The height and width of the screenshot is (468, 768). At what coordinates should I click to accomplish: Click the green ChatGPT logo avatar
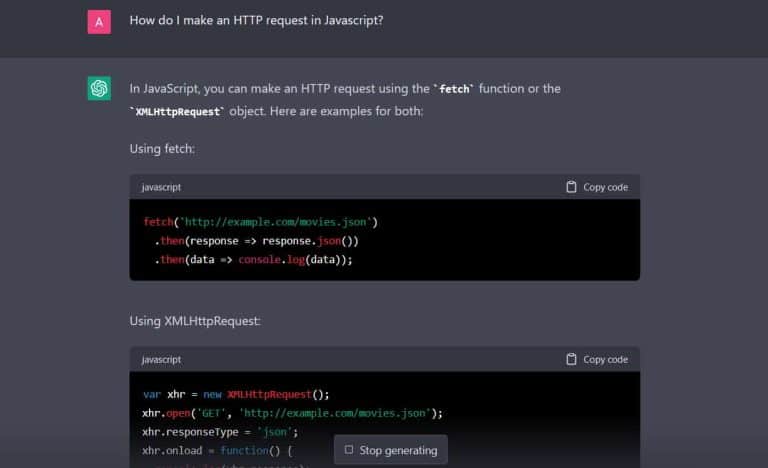(x=99, y=89)
